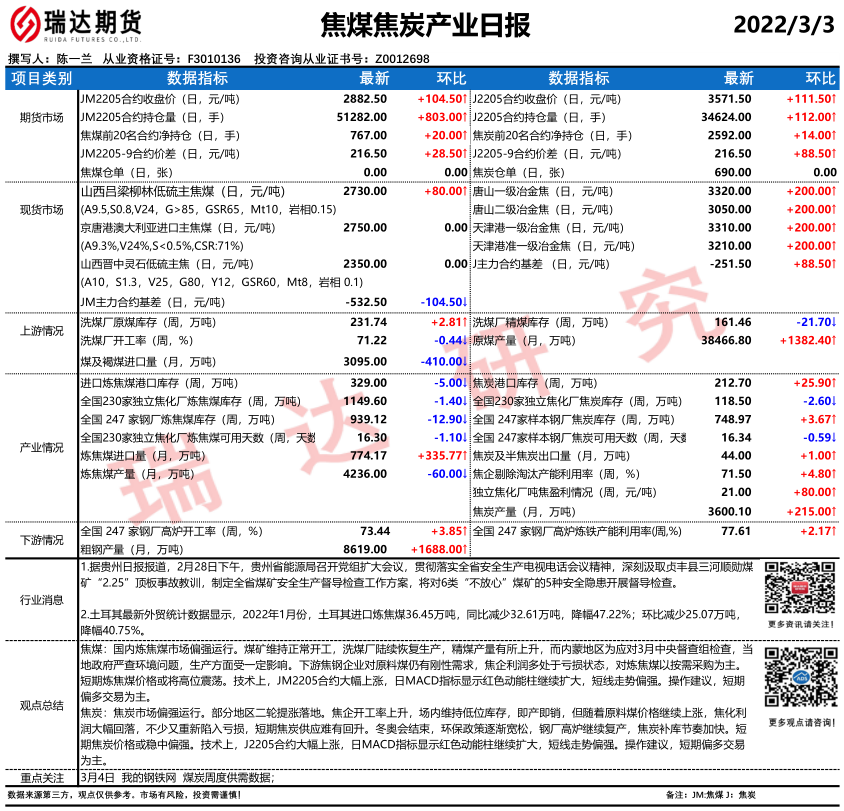Click the 更多资讯请关注 caption text

tap(799, 624)
